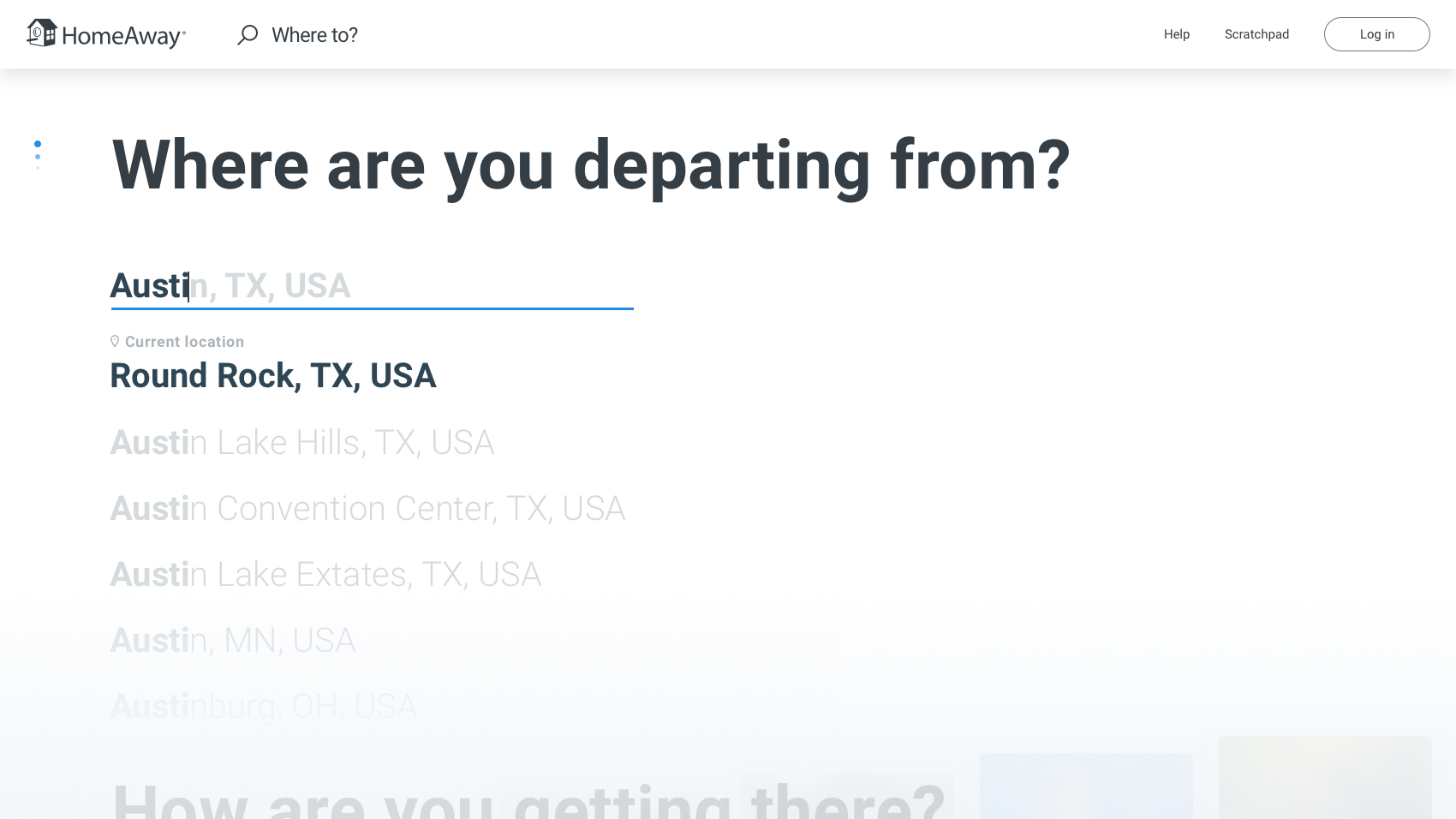Choose Austin Convention Center, TX, USA suggestion

click(x=368, y=509)
